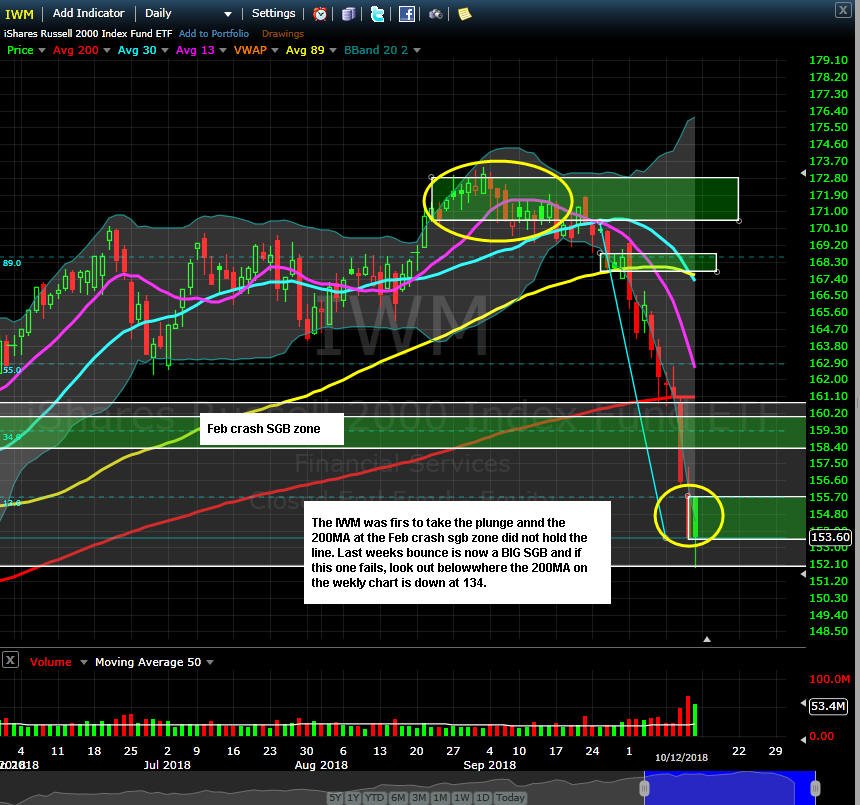Close the chart with top-right X
860x805 pixels.
coord(843,10)
